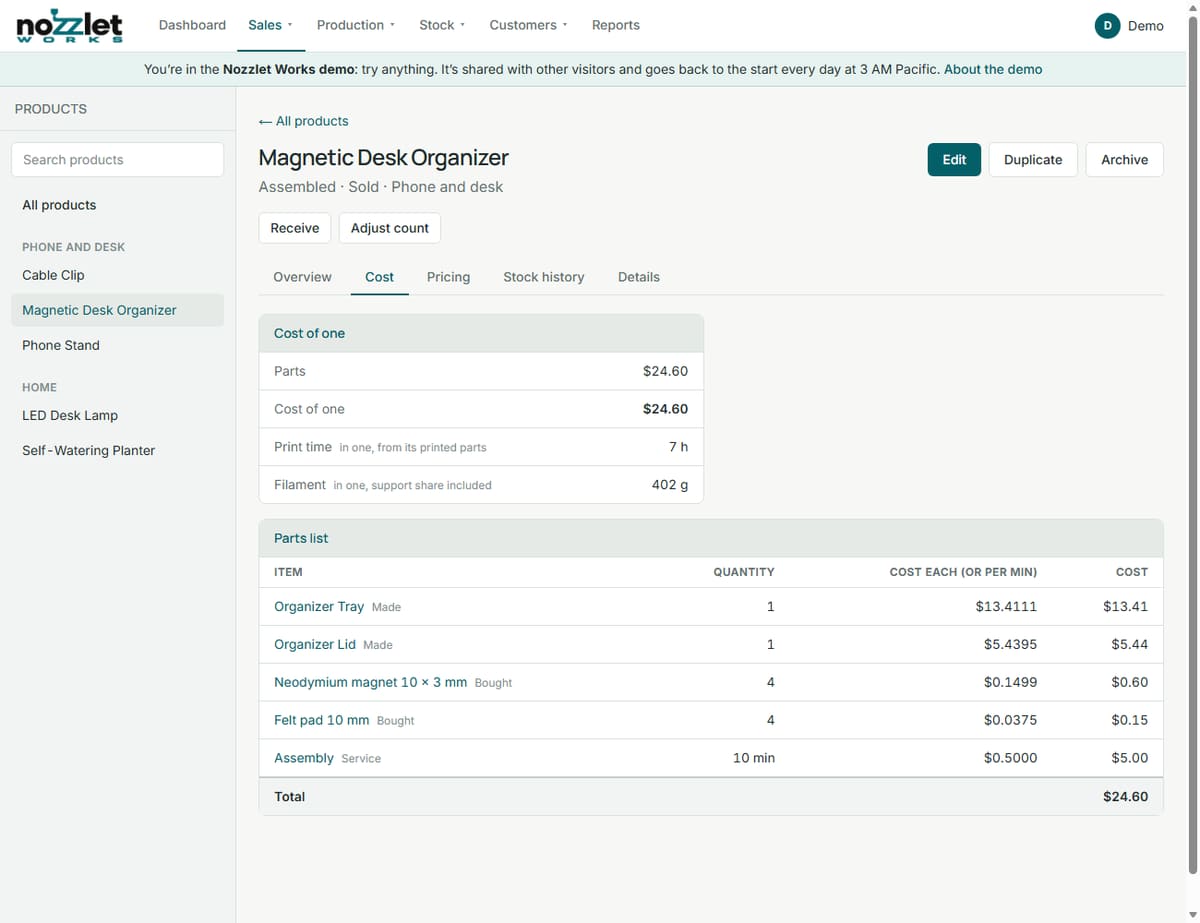
Task: Open the Organizer Tray part link
Action: pos(319,606)
